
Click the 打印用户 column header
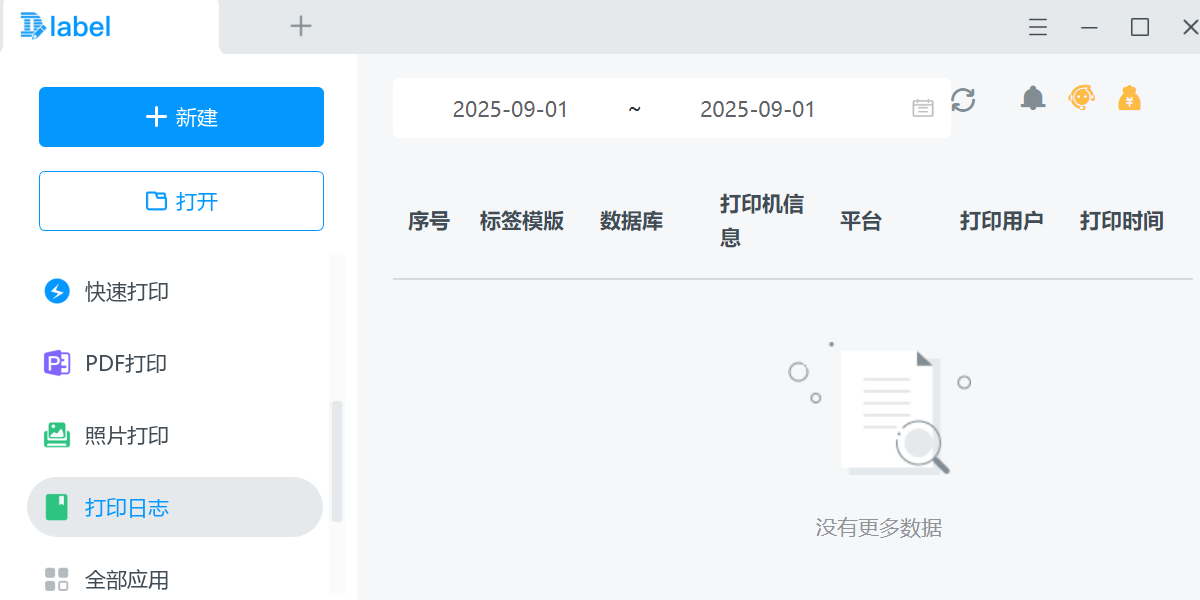(x=1002, y=221)
